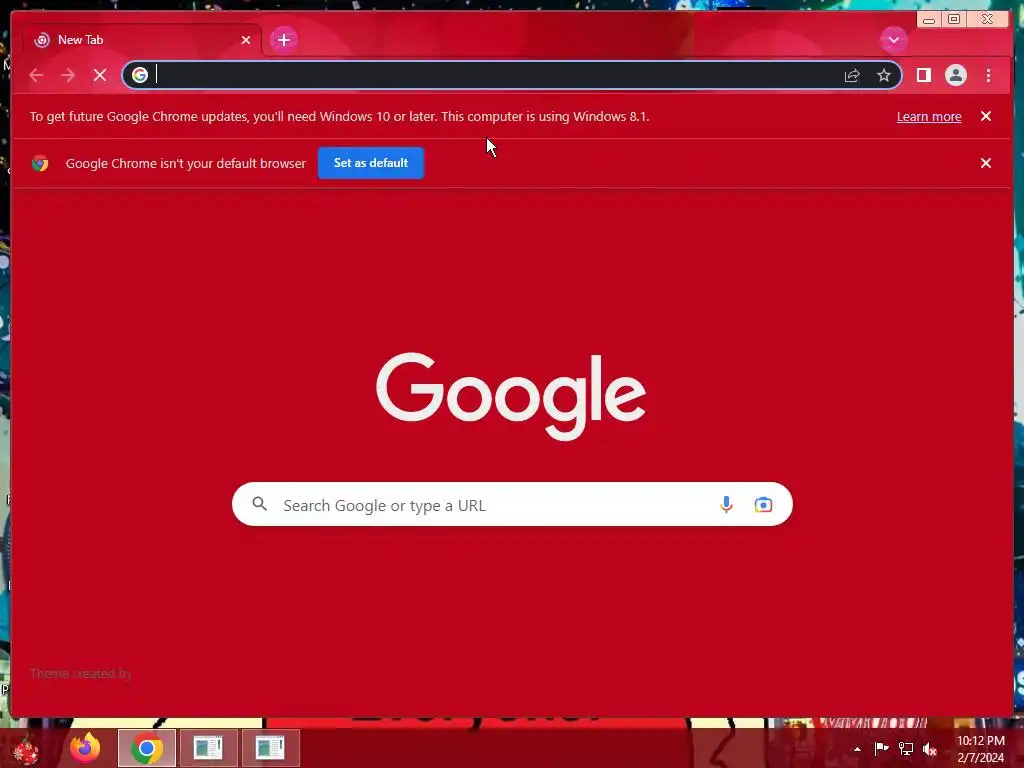The image size is (1024, 768).
Task: Click the text Google Chrome isn't your default browser
Action: pyautogui.click(x=185, y=163)
